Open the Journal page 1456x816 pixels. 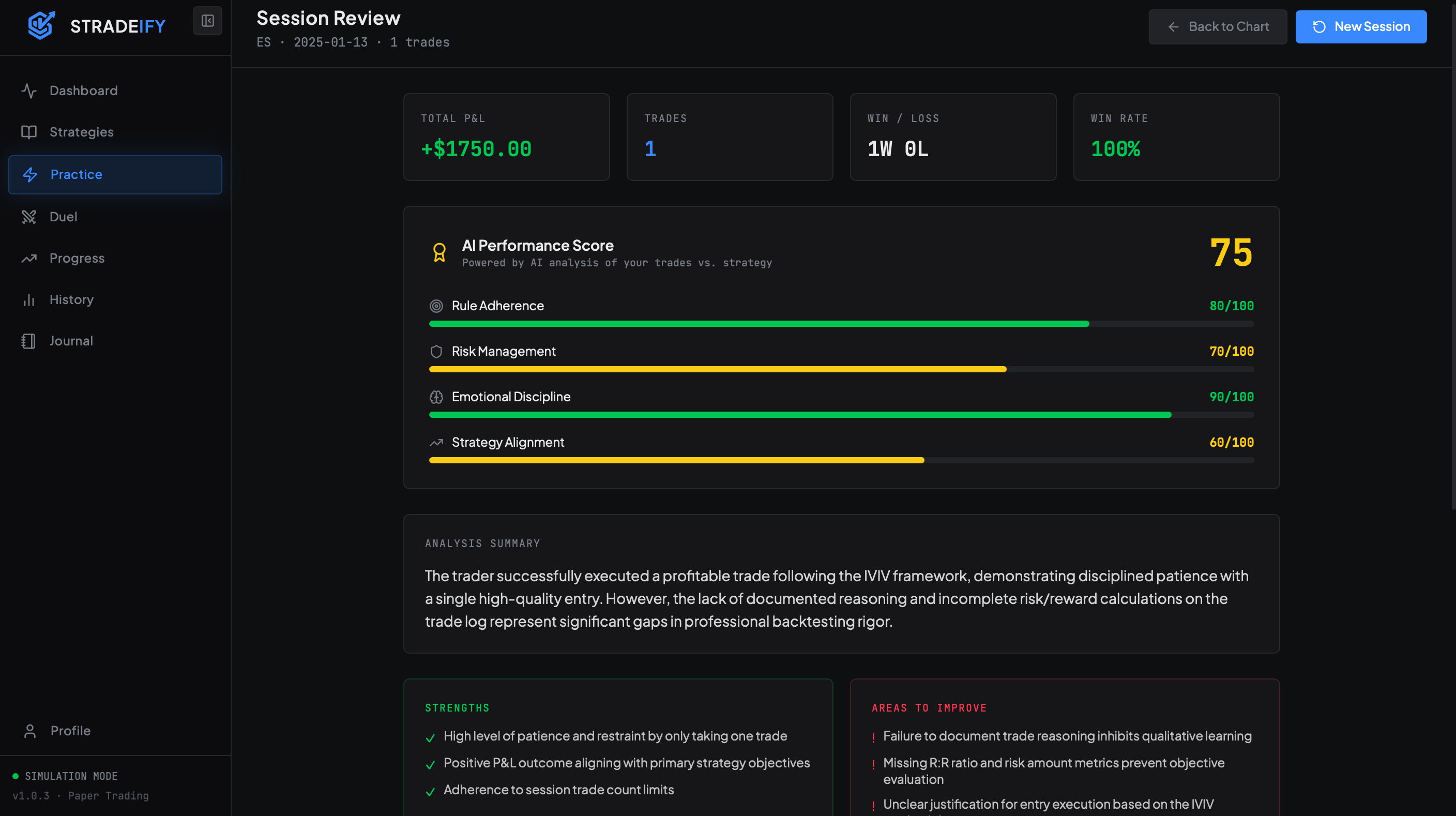tap(115, 341)
